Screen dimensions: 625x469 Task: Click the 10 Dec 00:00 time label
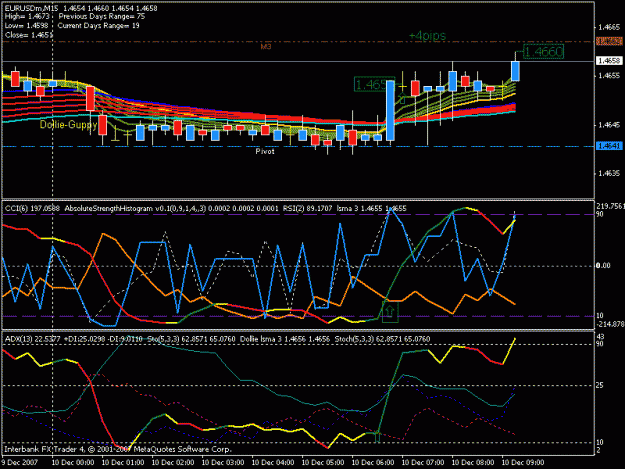coord(73,463)
